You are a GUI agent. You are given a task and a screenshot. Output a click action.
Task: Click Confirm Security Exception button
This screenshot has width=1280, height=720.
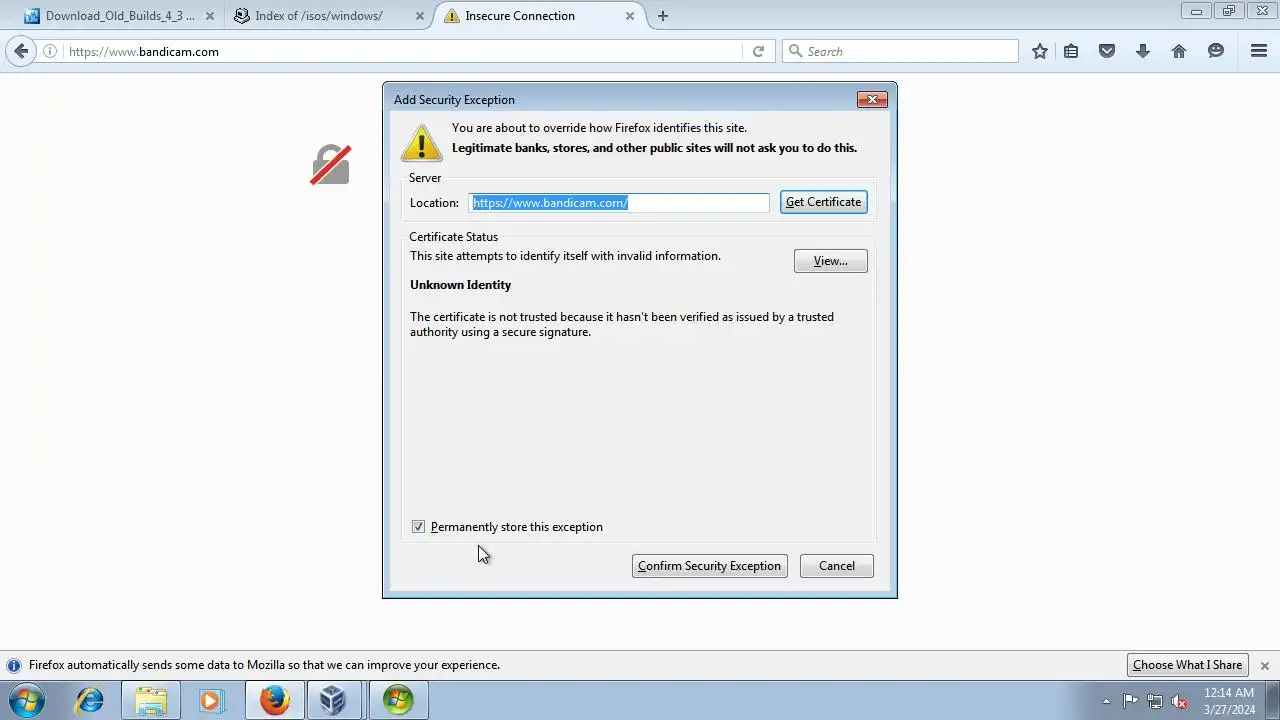tap(710, 566)
